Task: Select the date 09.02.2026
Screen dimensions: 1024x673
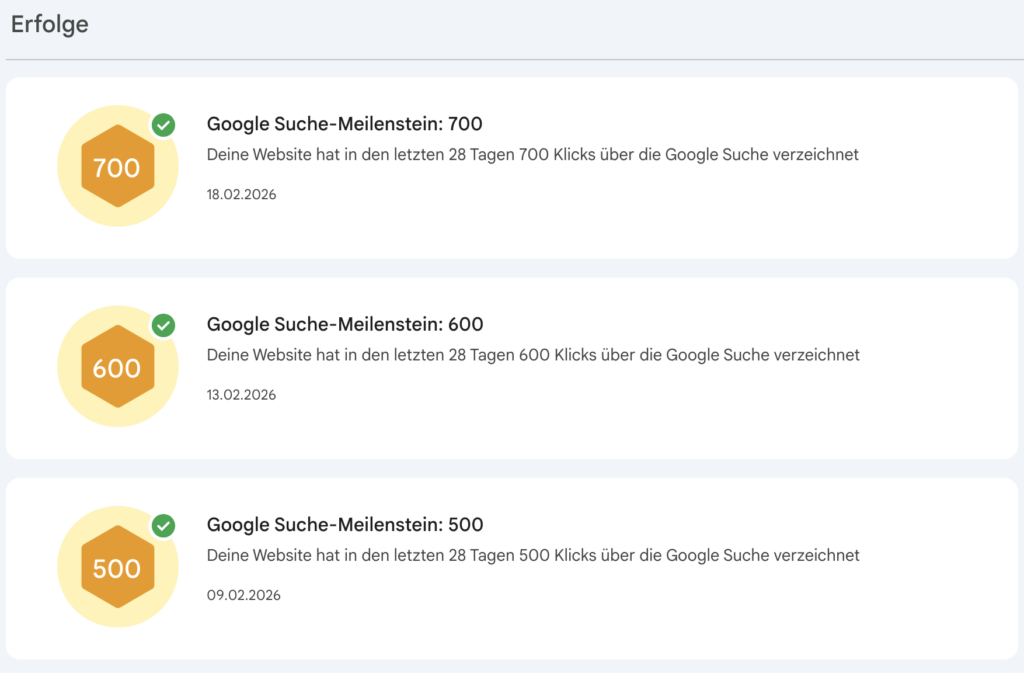Action: point(243,595)
